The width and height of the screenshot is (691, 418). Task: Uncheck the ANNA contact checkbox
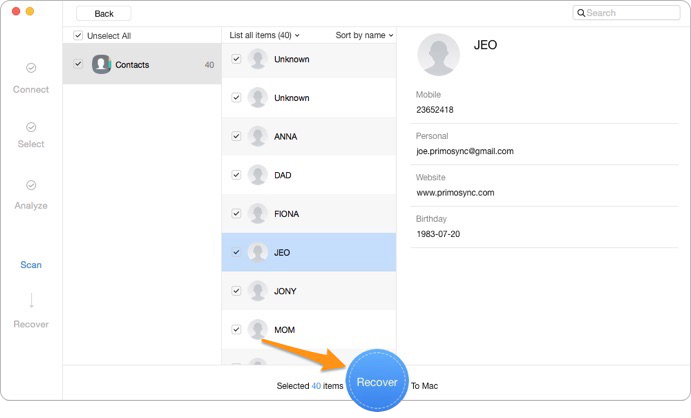coord(236,136)
